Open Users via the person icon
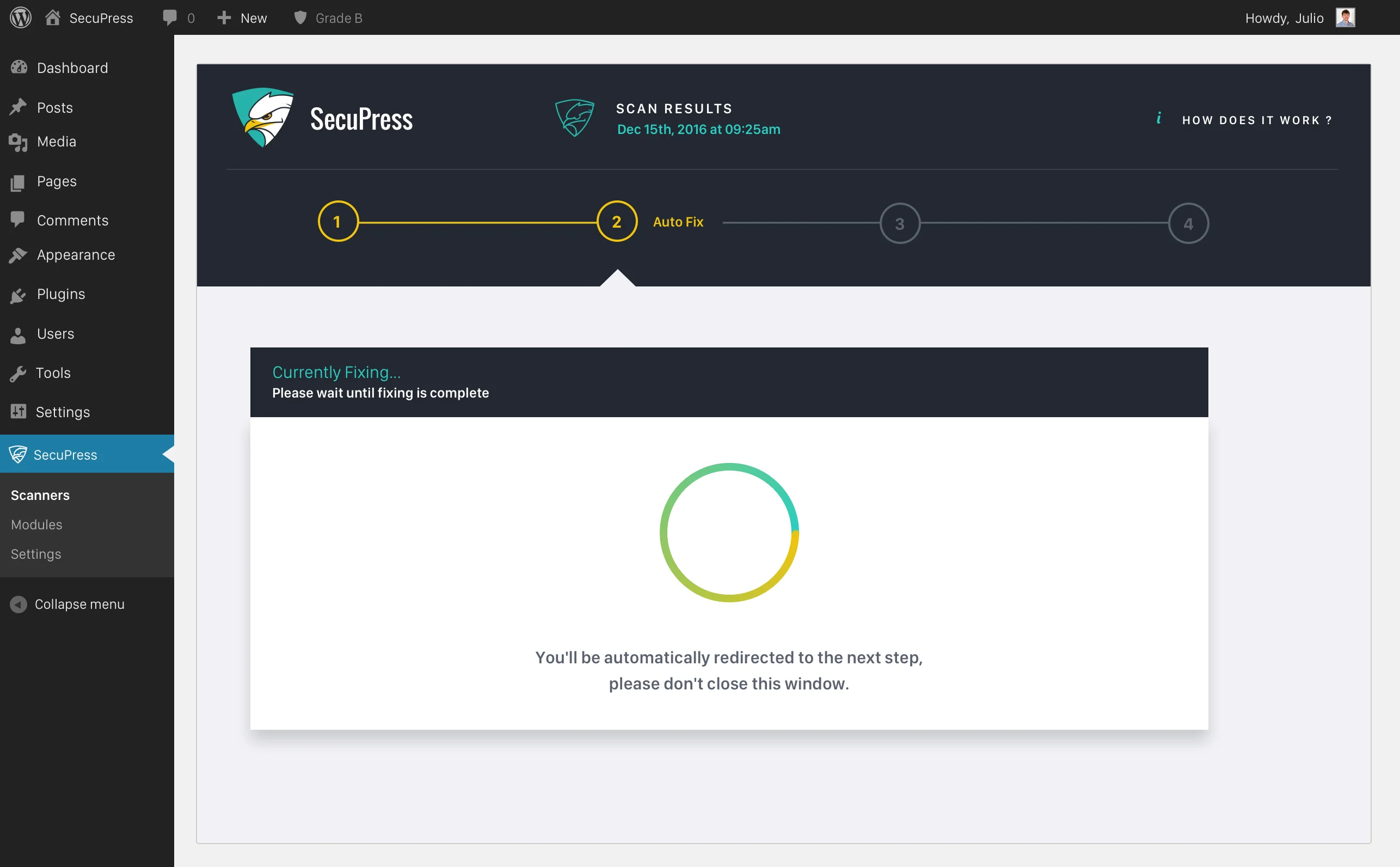Screen dimensions: 1400x867 point(19,334)
